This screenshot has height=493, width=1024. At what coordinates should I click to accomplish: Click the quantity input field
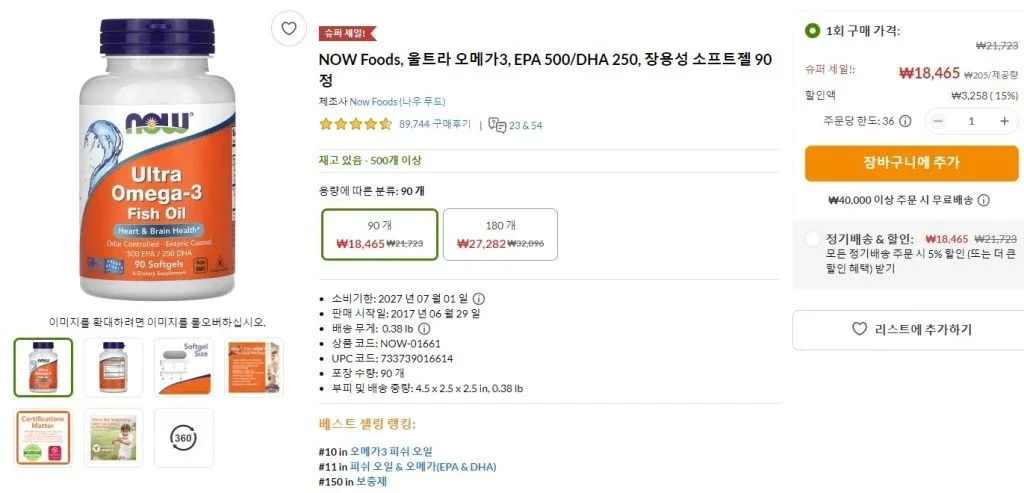point(970,121)
